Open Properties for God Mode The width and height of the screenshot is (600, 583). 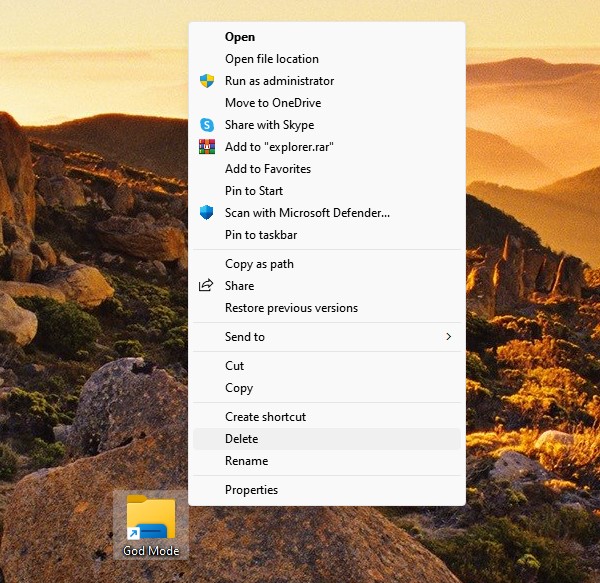[x=327, y=490]
